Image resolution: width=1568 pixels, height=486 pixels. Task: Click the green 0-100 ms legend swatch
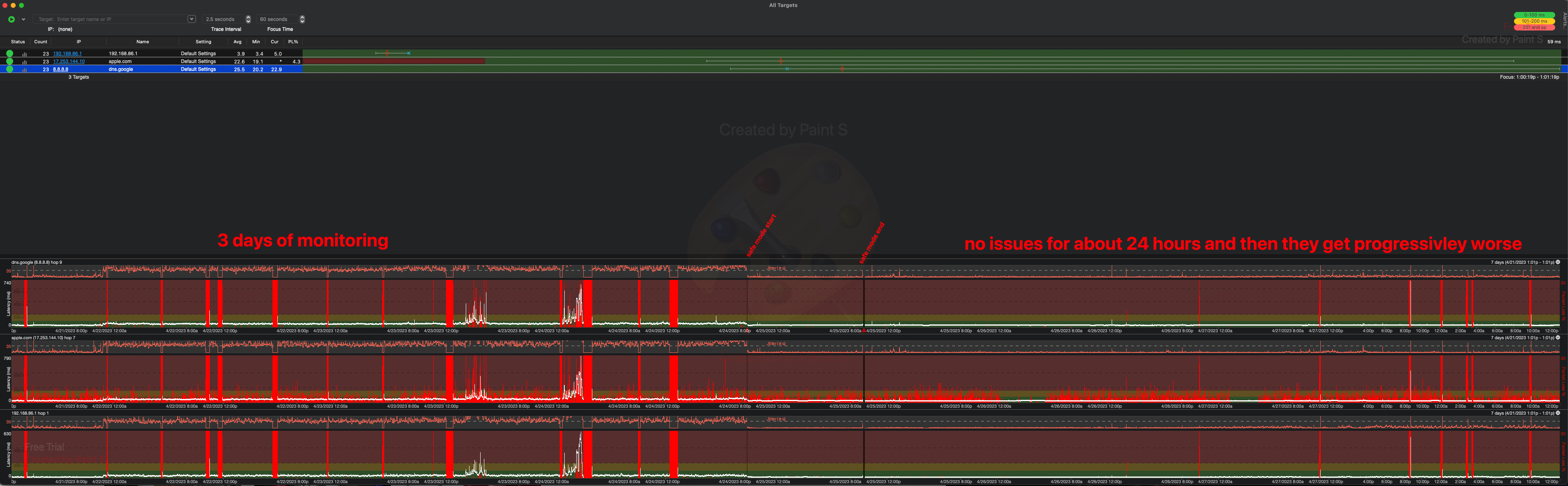pyautogui.click(x=1534, y=14)
